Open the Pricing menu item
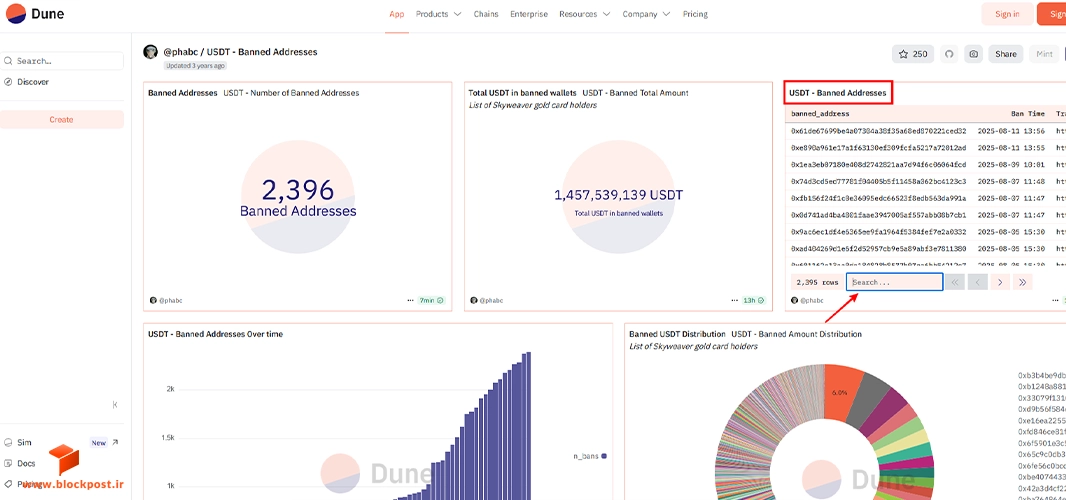The width and height of the screenshot is (1066, 500). pos(695,14)
